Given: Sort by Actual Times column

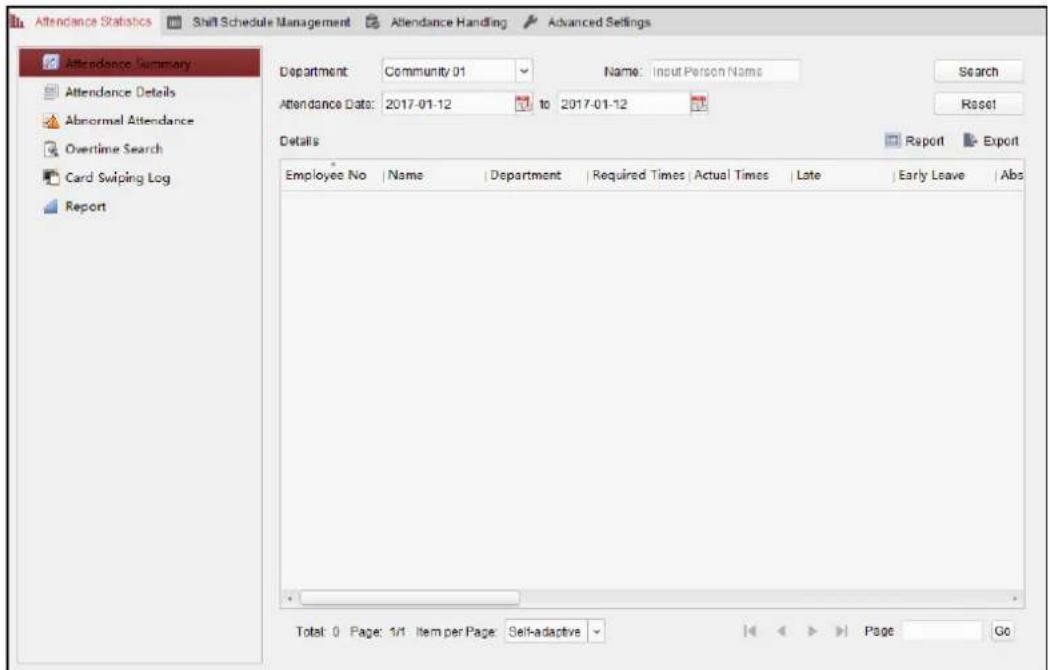Looking at the screenshot, I should point(740,175).
